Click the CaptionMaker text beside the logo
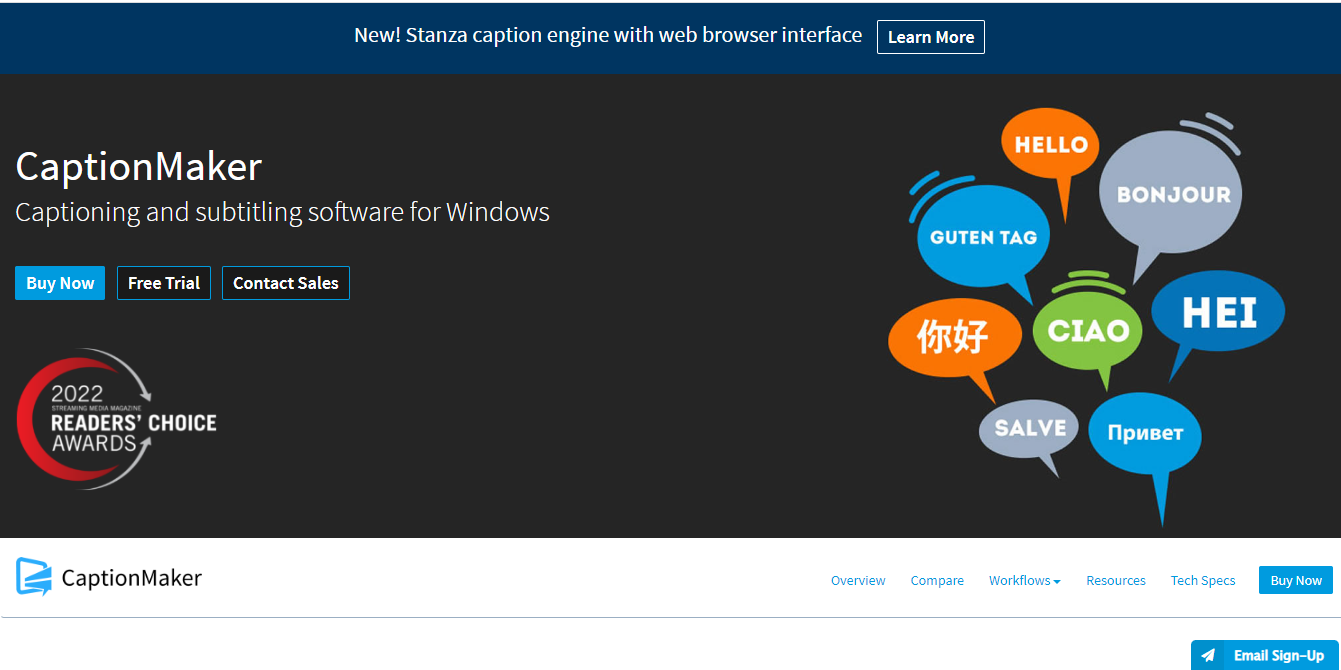 click(x=131, y=578)
